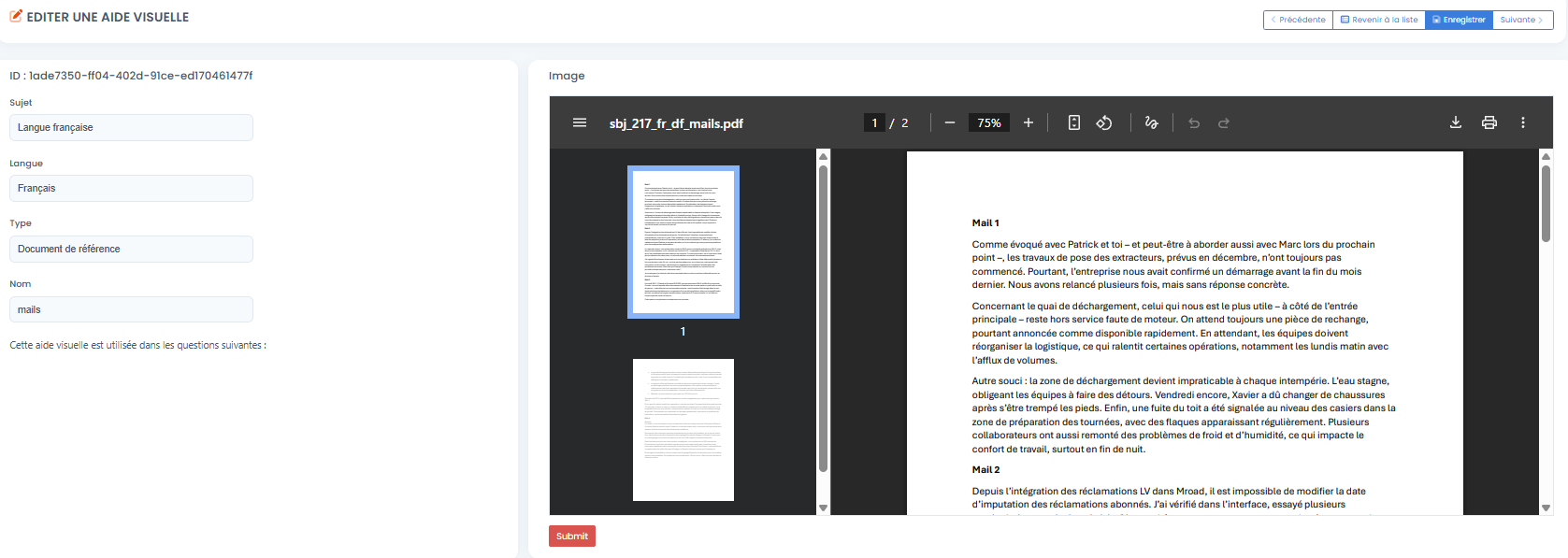Click the redo arrow in PDF toolbar
Viewport: 1568px width, 558px height.
(1224, 122)
